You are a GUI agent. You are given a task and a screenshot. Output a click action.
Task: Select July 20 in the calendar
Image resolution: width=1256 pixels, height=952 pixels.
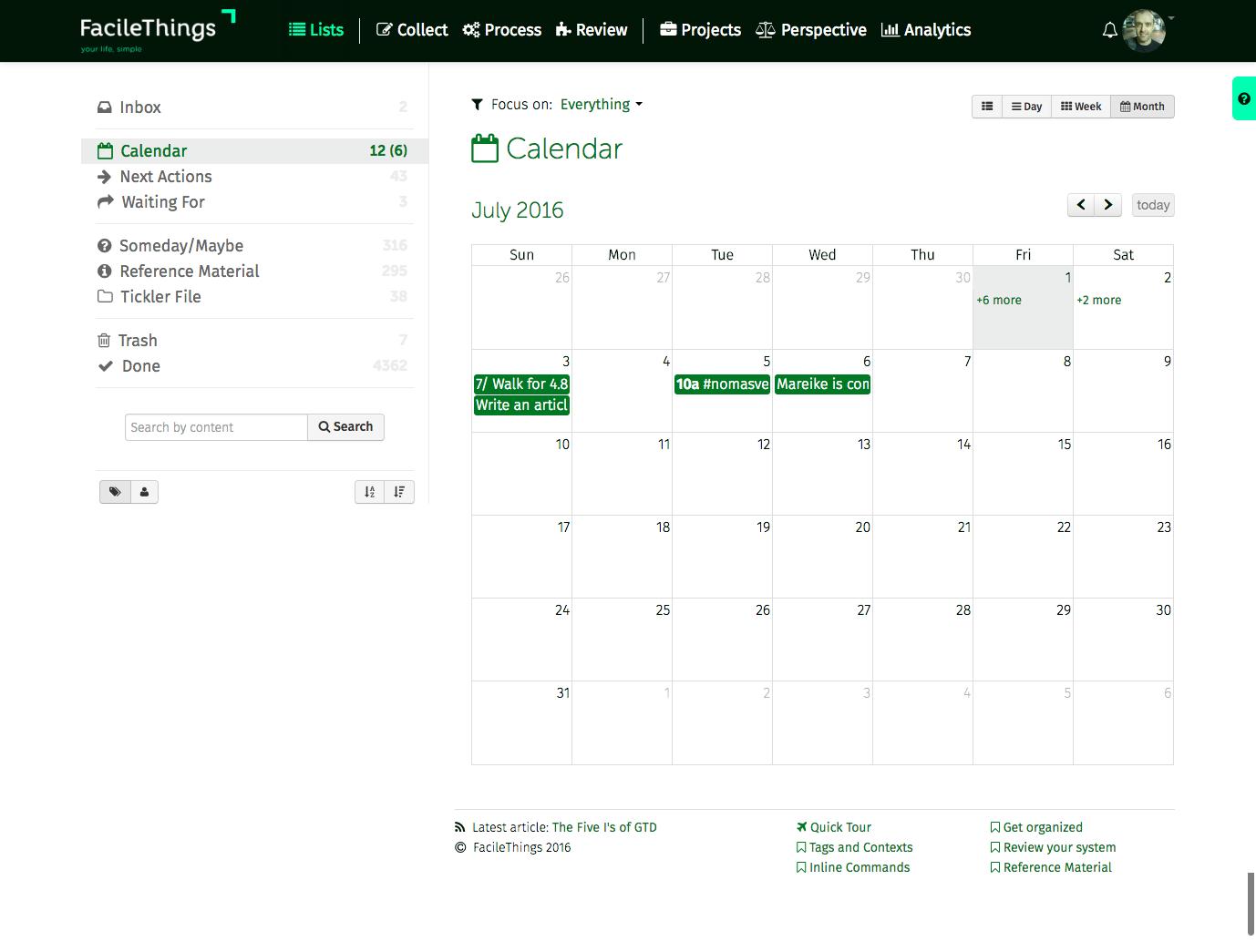[822, 557]
